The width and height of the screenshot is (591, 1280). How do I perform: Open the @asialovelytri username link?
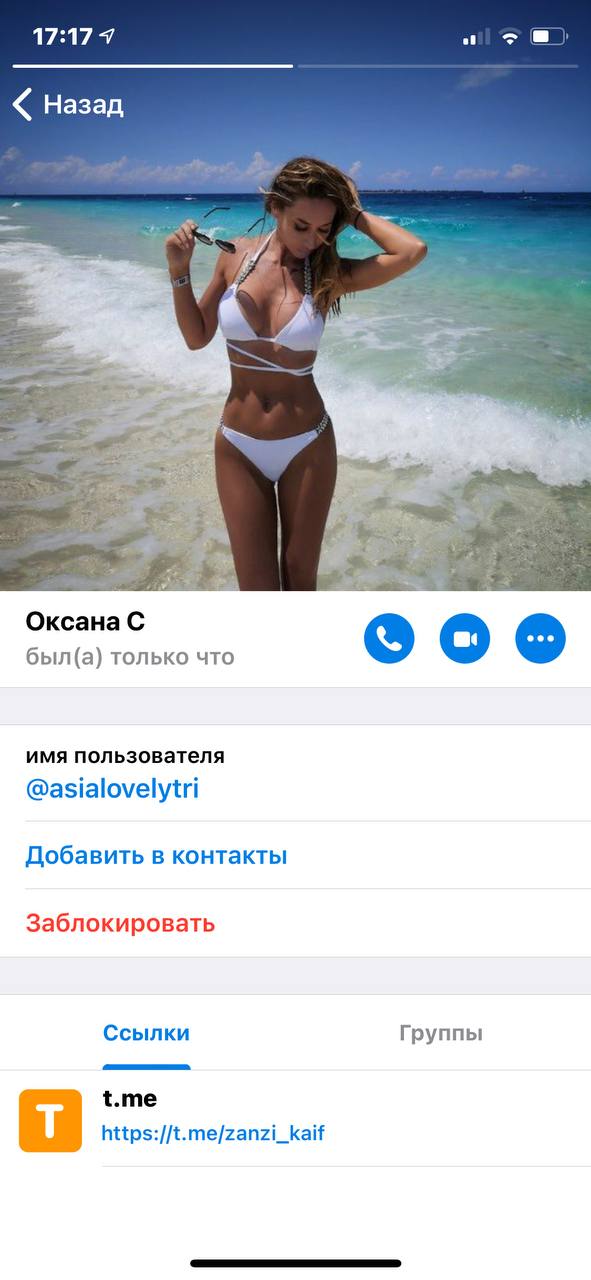pyautogui.click(x=112, y=789)
